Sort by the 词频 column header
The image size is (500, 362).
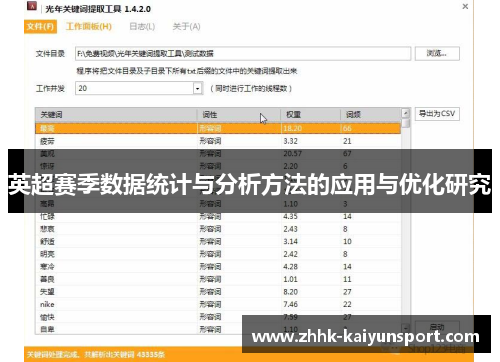[370, 115]
